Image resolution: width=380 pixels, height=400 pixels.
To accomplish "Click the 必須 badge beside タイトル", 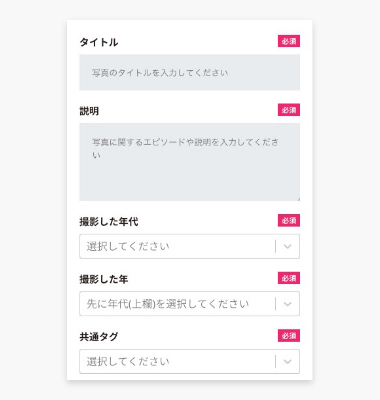I will point(289,41).
